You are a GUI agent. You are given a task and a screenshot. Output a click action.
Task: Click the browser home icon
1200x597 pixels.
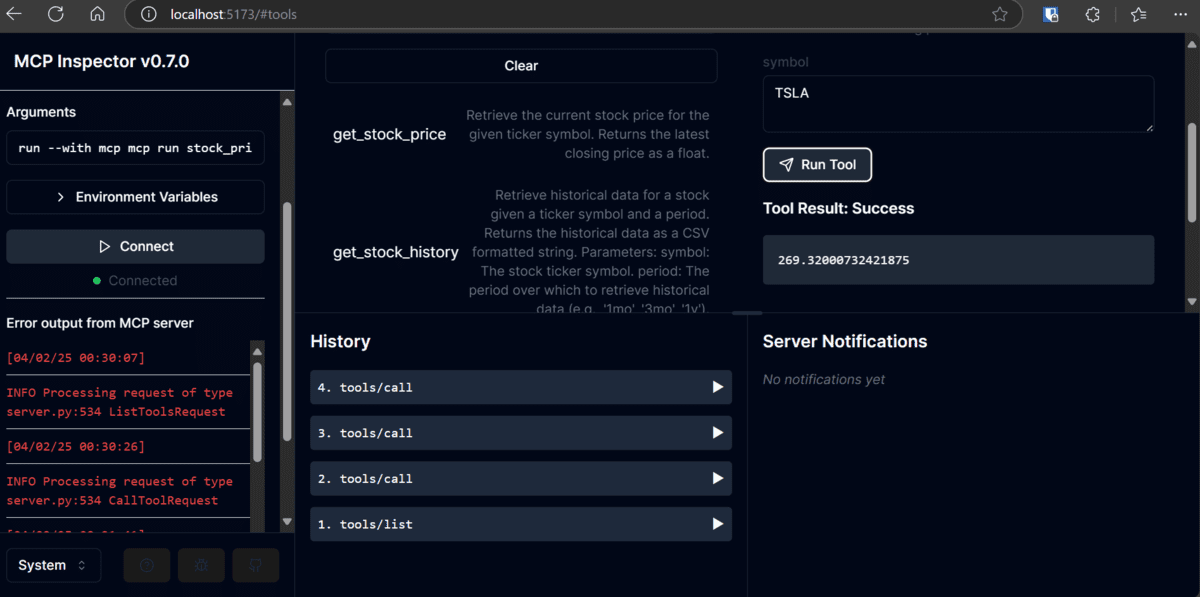pos(97,14)
